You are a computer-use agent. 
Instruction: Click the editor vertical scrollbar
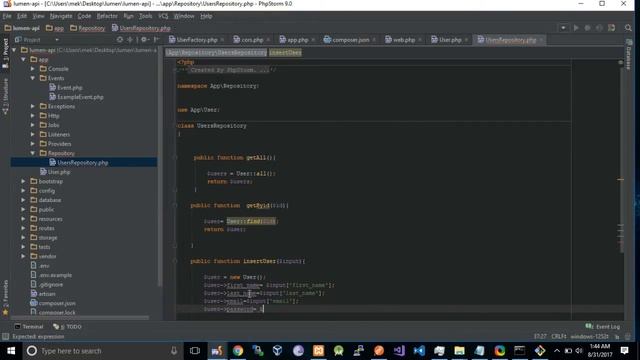621,159
